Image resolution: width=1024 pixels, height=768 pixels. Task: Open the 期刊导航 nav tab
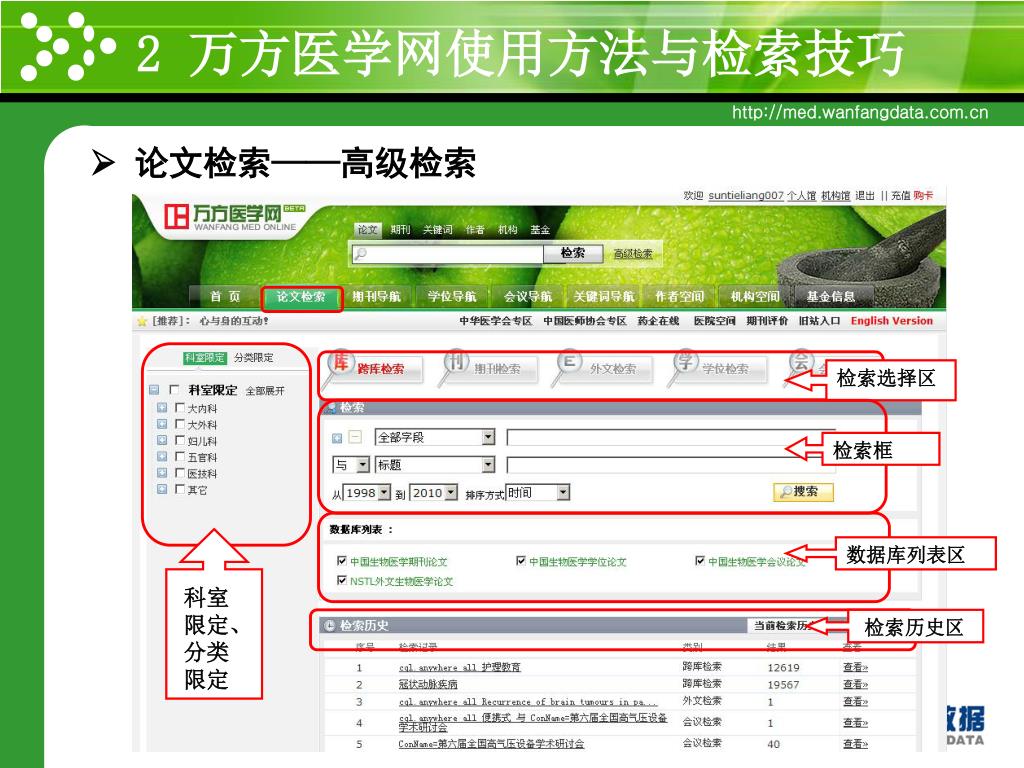tap(376, 296)
